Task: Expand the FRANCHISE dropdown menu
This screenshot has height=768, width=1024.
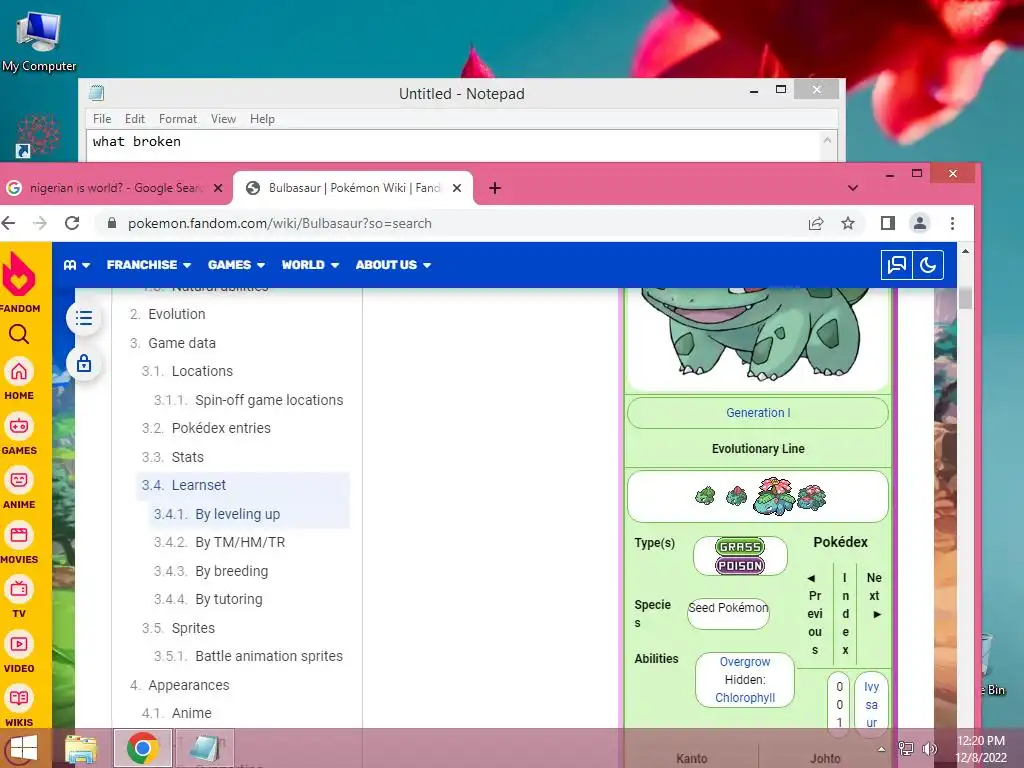Action: [149, 264]
